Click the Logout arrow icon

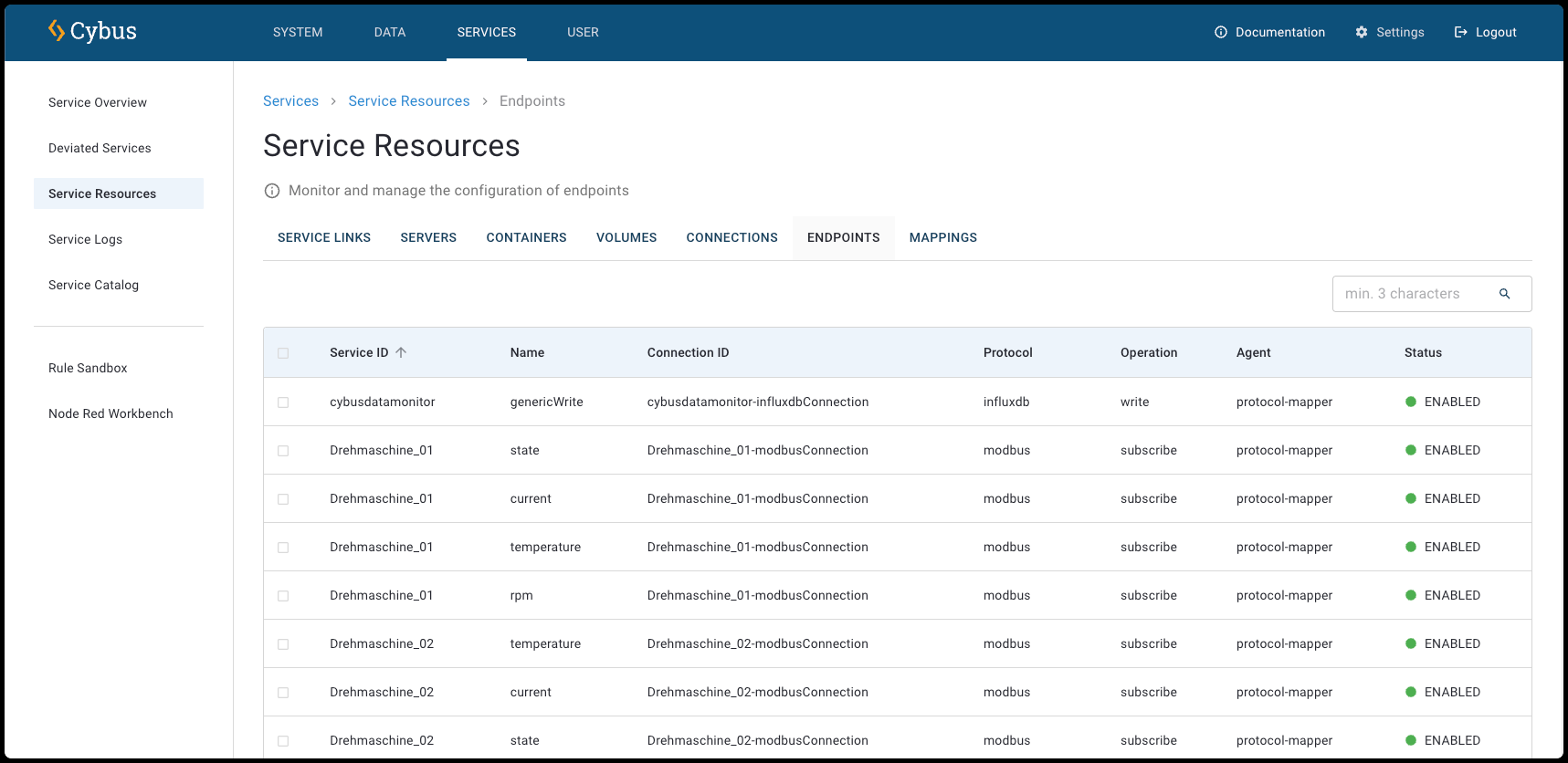(x=1460, y=32)
